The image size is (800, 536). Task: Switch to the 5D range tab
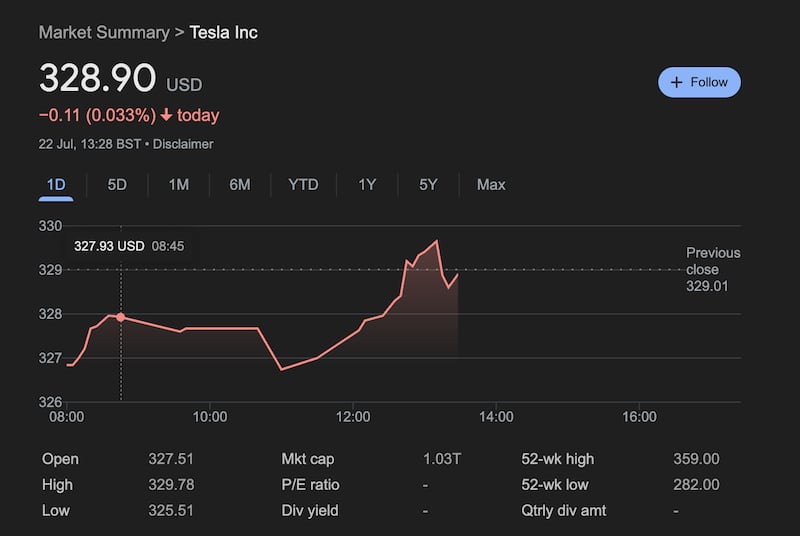[x=117, y=185]
